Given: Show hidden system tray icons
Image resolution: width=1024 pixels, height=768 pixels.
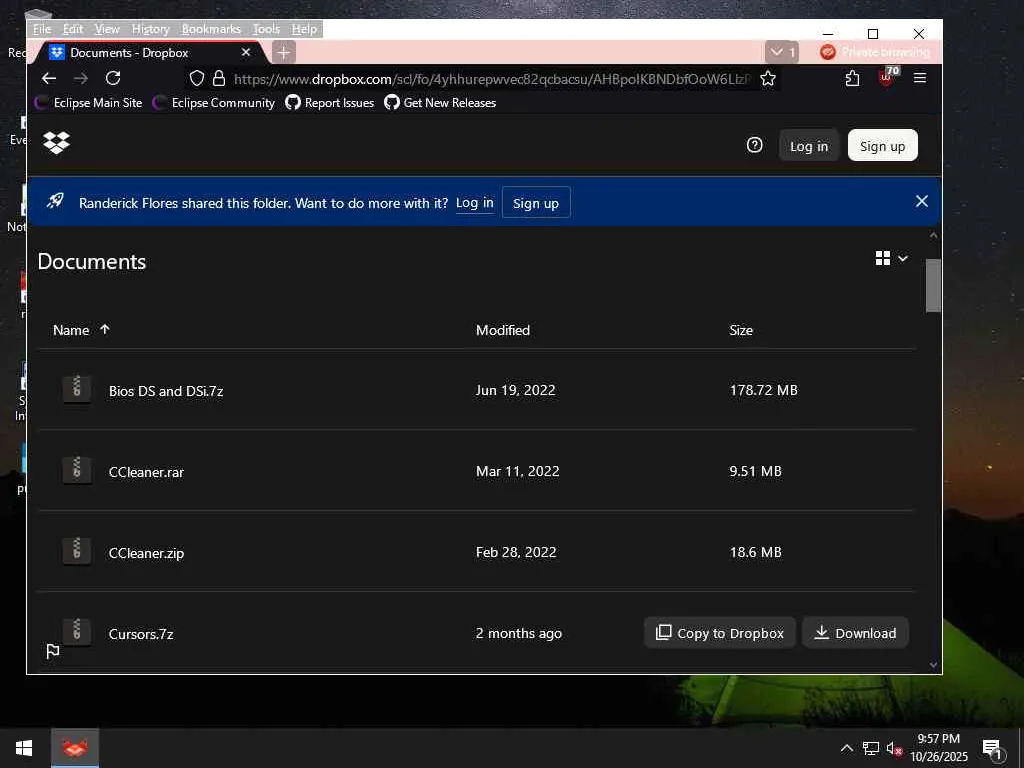Looking at the screenshot, I should pyautogui.click(x=846, y=748).
